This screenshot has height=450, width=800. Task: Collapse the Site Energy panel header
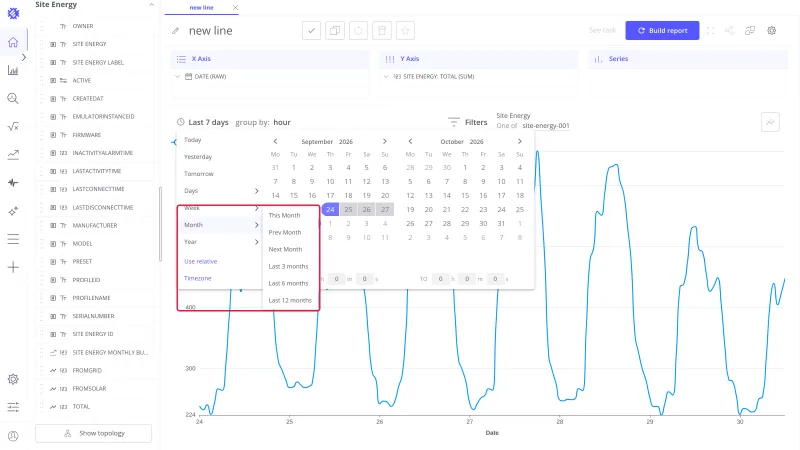point(152,5)
